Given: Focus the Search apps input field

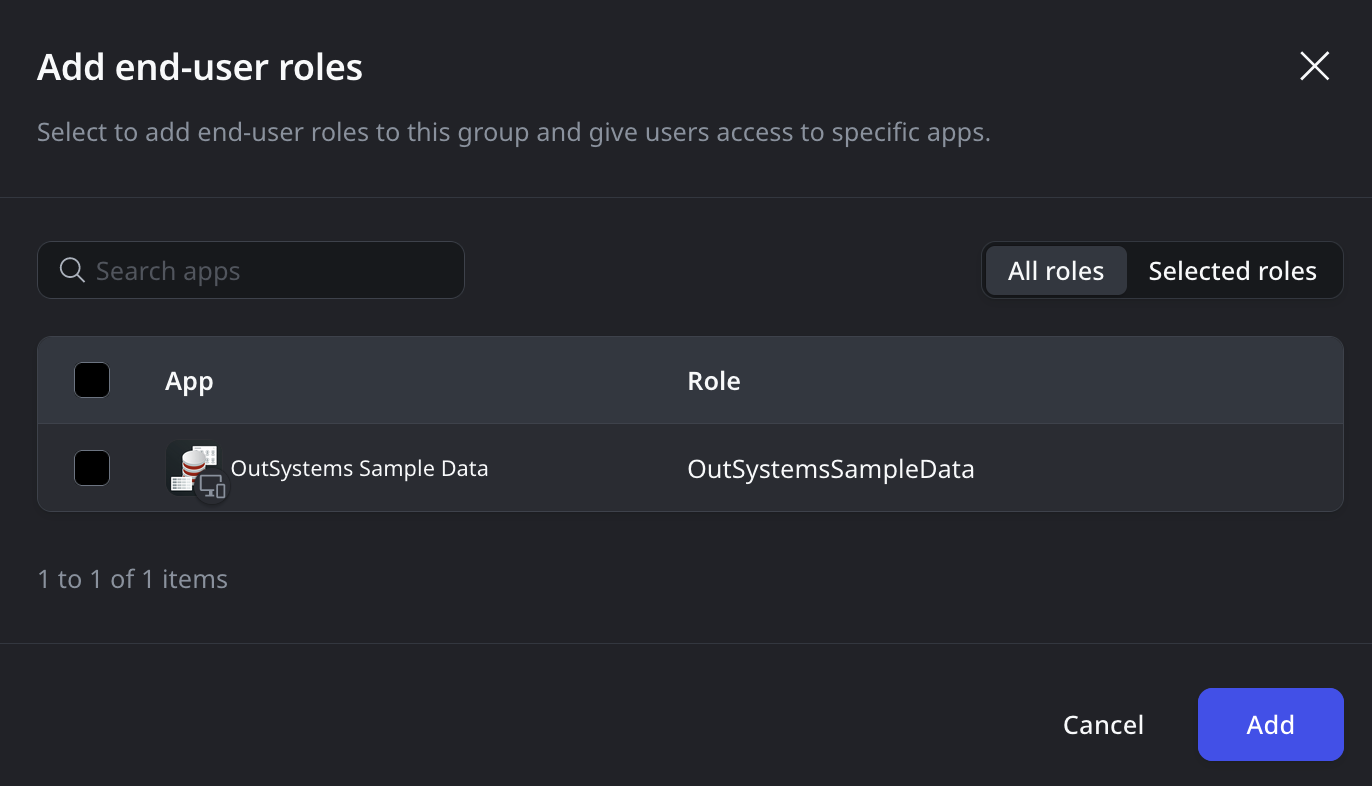Looking at the screenshot, I should [x=251, y=270].
